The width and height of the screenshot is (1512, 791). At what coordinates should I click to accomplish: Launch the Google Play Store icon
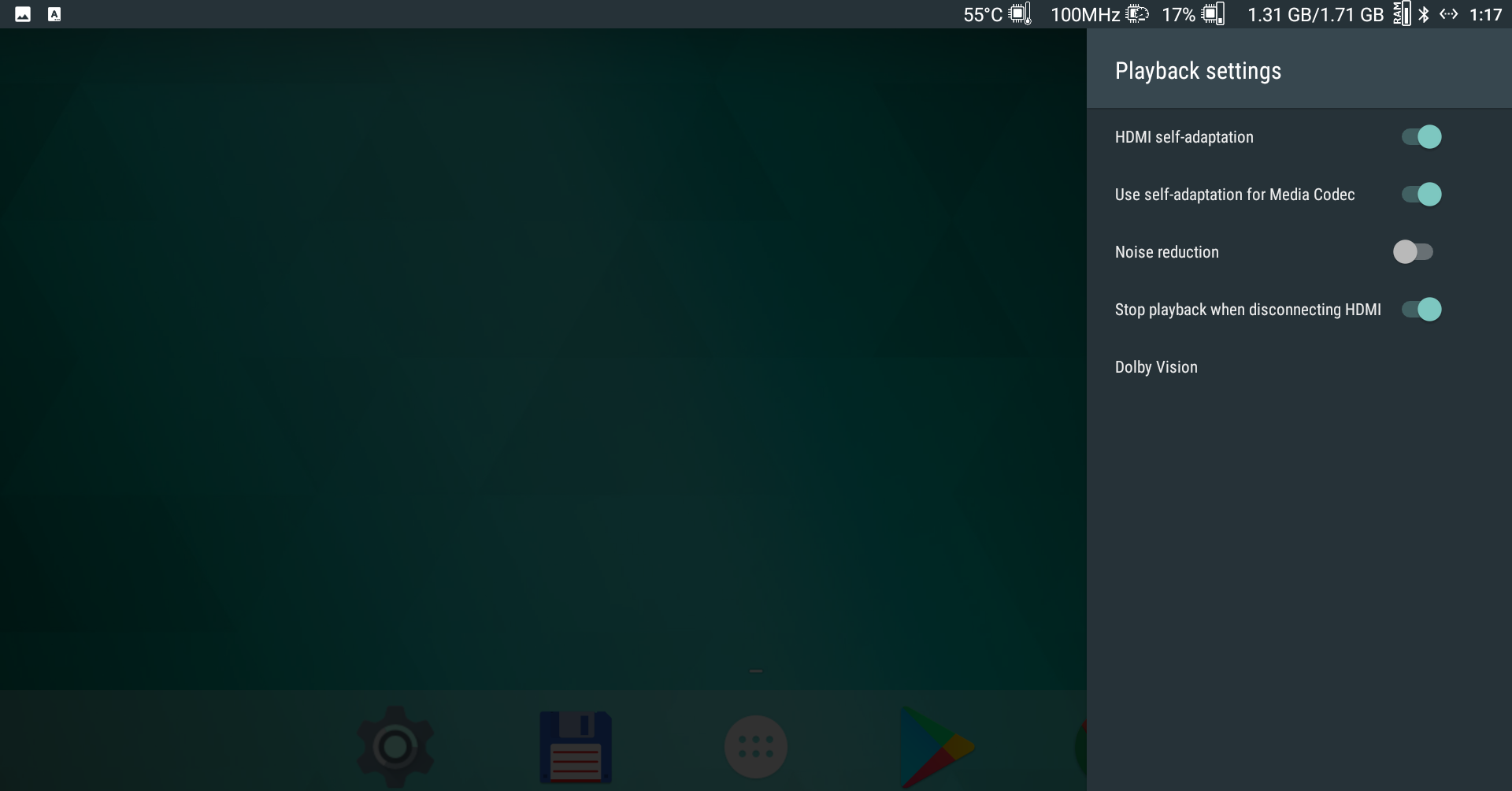(x=937, y=747)
